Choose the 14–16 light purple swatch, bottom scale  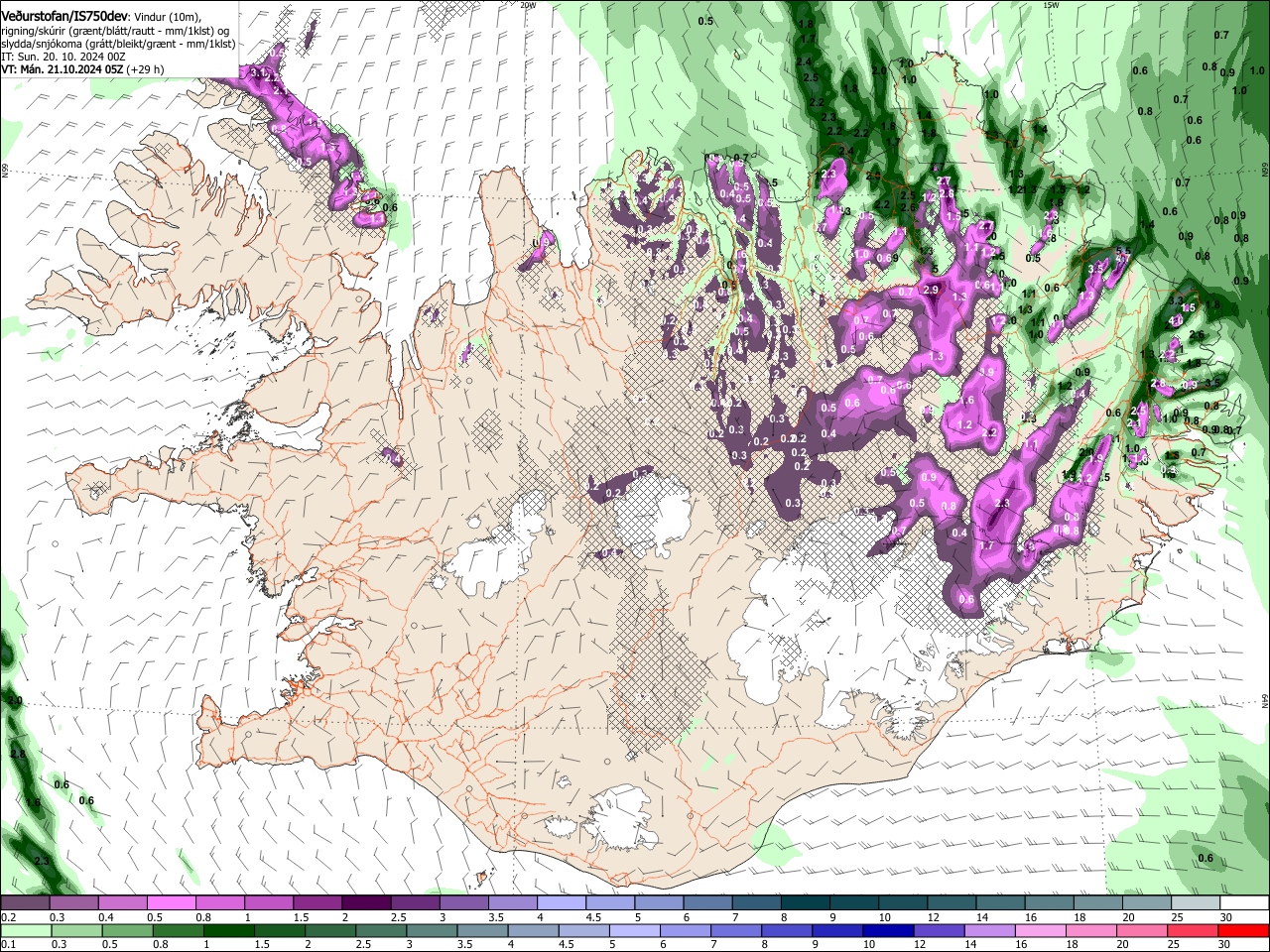[990, 930]
